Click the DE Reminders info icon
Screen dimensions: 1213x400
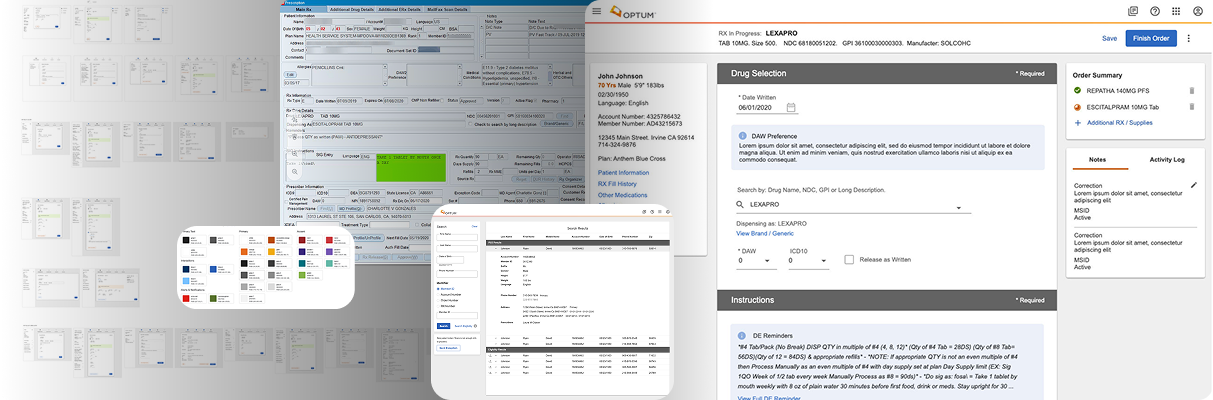pos(742,335)
